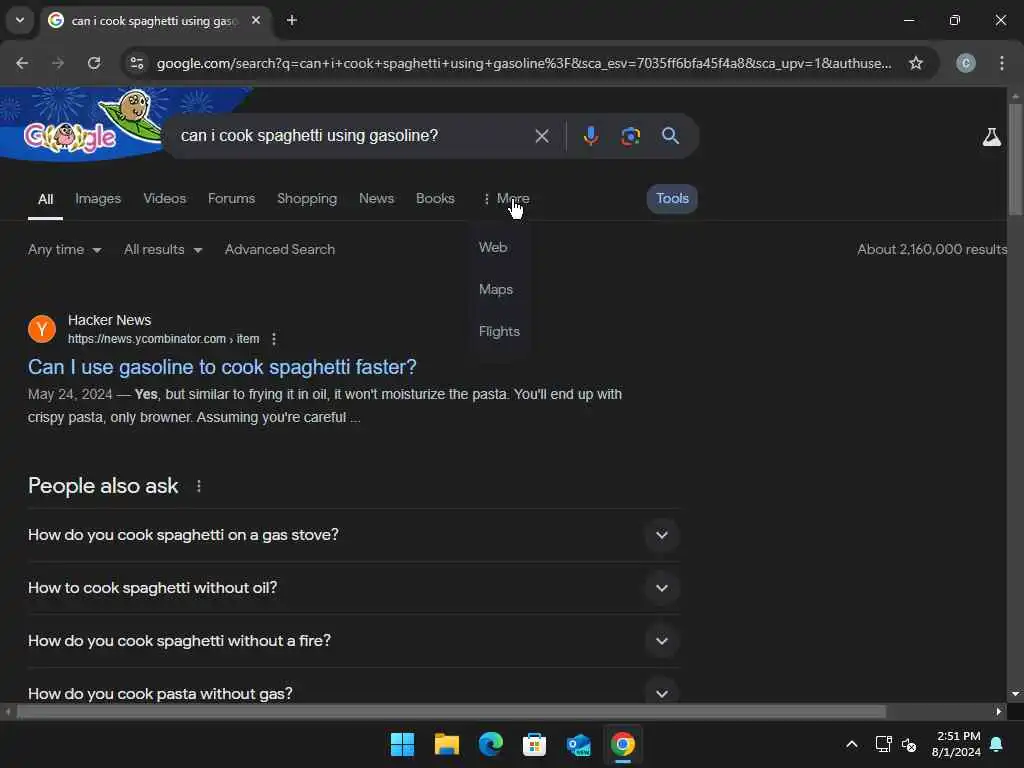This screenshot has height=768, width=1024.
Task: Click the news.ycombinator.com URL breadcrumb
Action: 163,339
